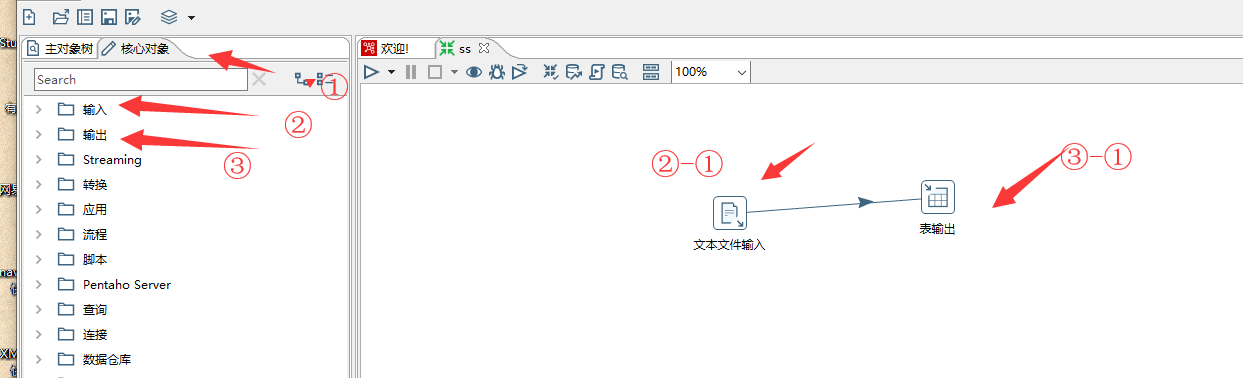Select the Streaming tree row label
1243x378 pixels.
(112, 159)
